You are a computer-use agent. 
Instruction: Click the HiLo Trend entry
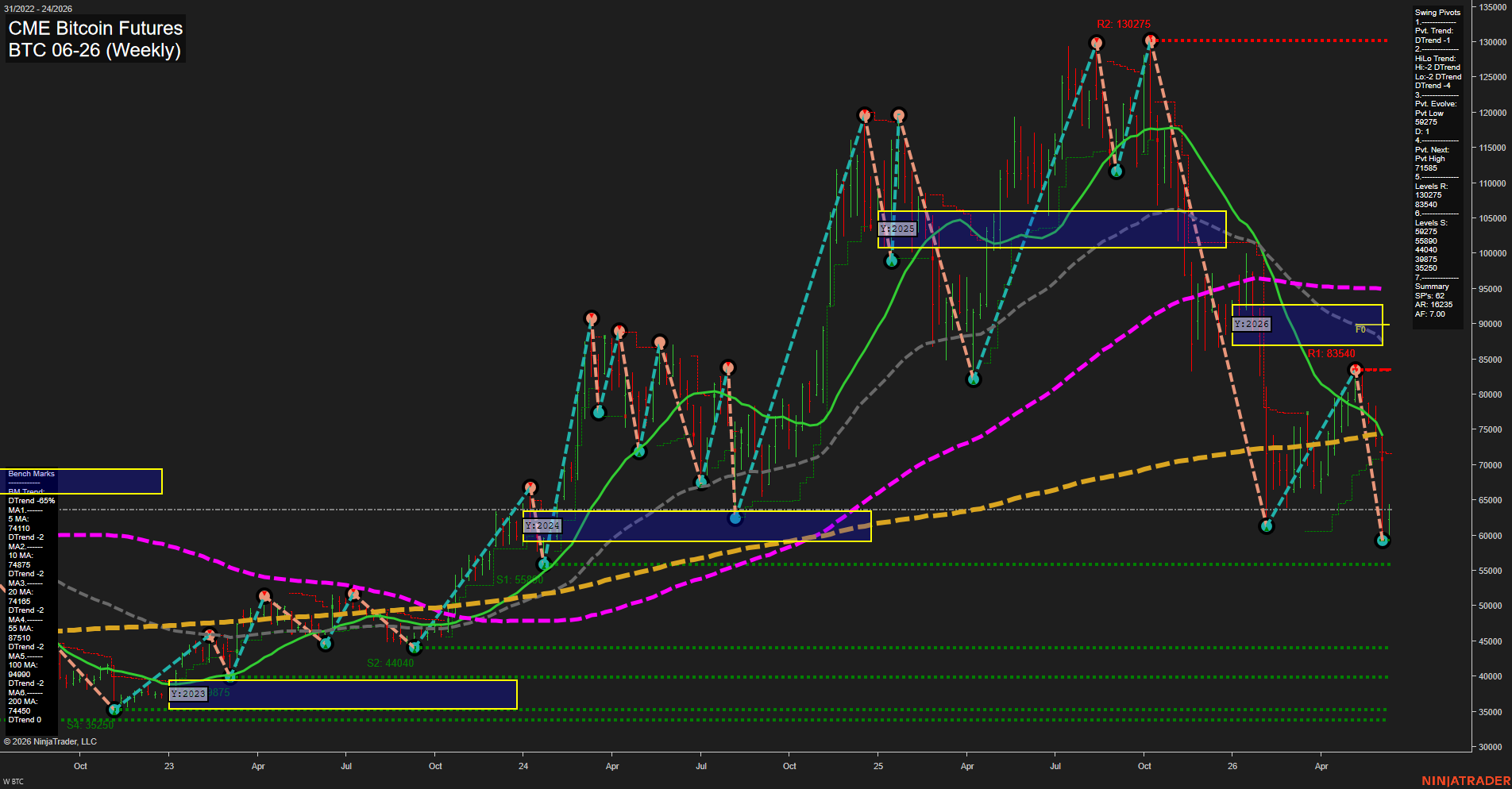[x=1436, y=59]
